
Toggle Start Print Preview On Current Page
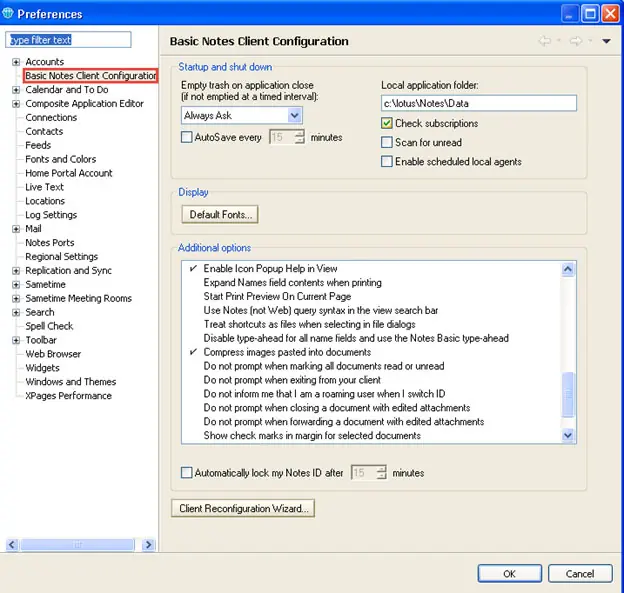(277, 296)
